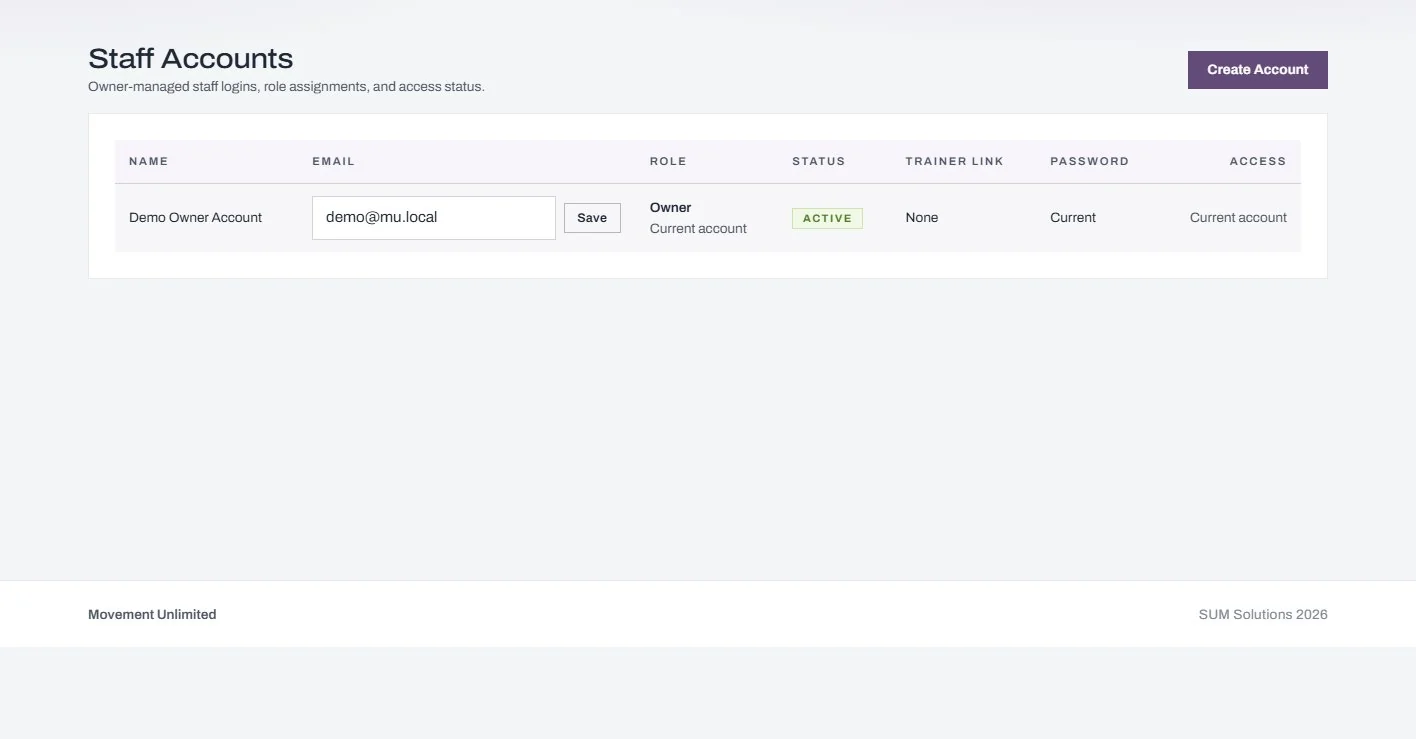Screen dimensions: 1416x739
Task: Click the ACCESS column header
Action: pos(1258,161)
